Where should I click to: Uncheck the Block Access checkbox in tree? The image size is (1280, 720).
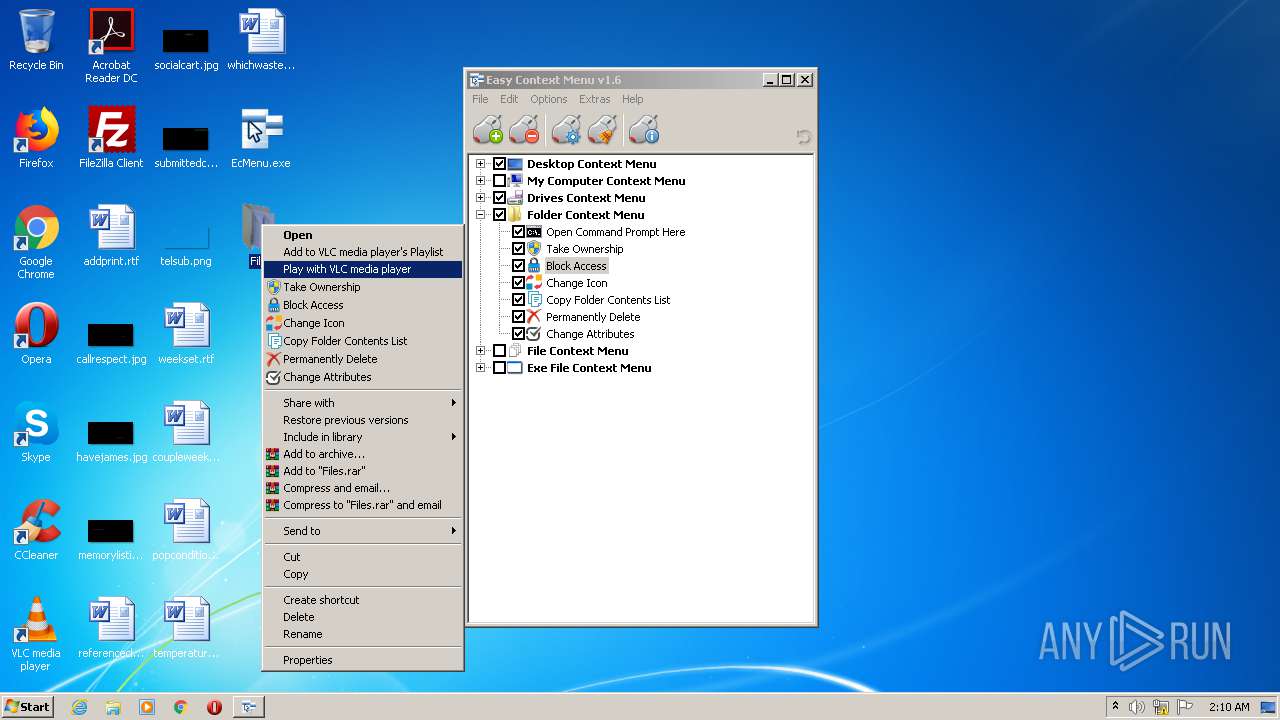pos(518,266)
